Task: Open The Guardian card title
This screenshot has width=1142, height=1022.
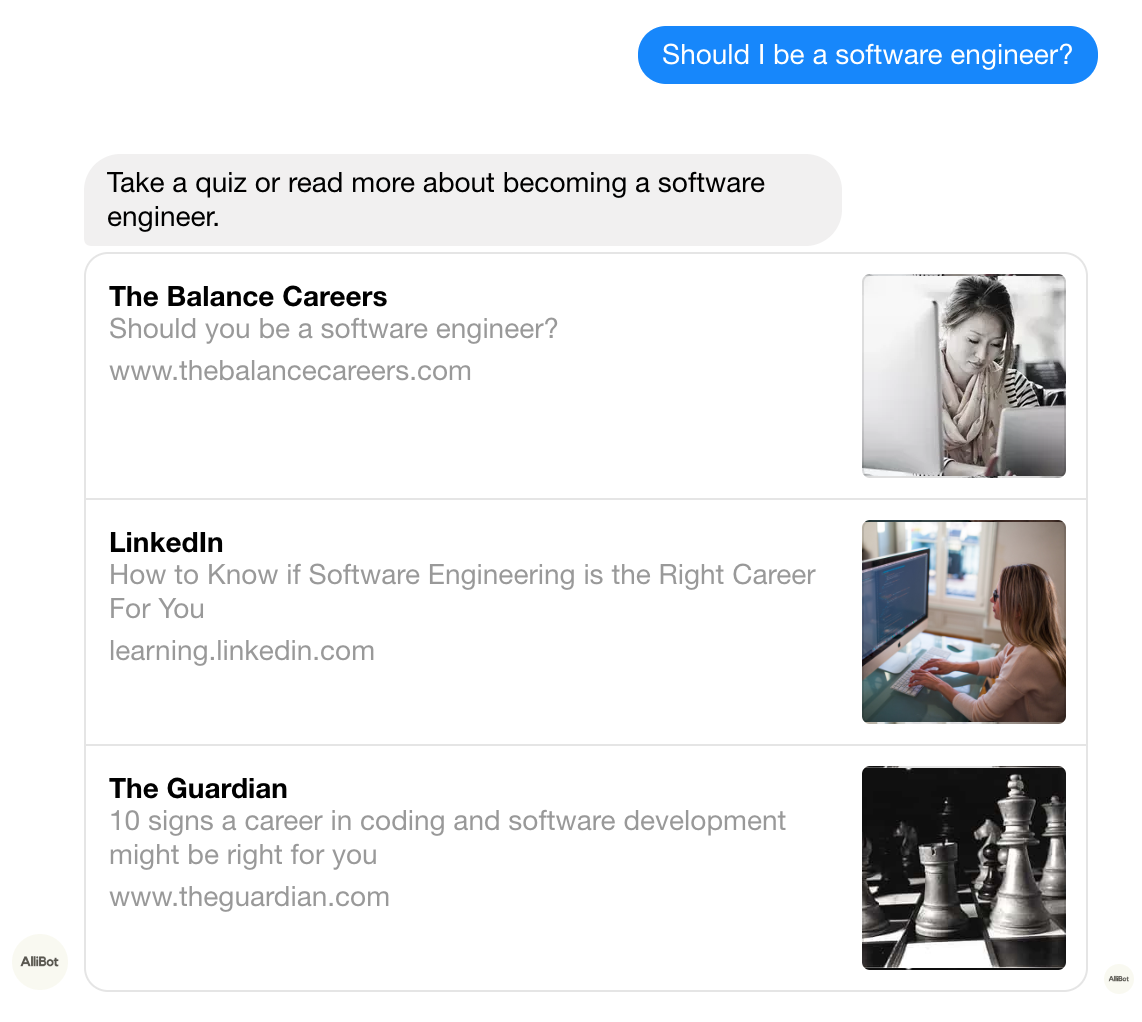Action: click(198, 788)
